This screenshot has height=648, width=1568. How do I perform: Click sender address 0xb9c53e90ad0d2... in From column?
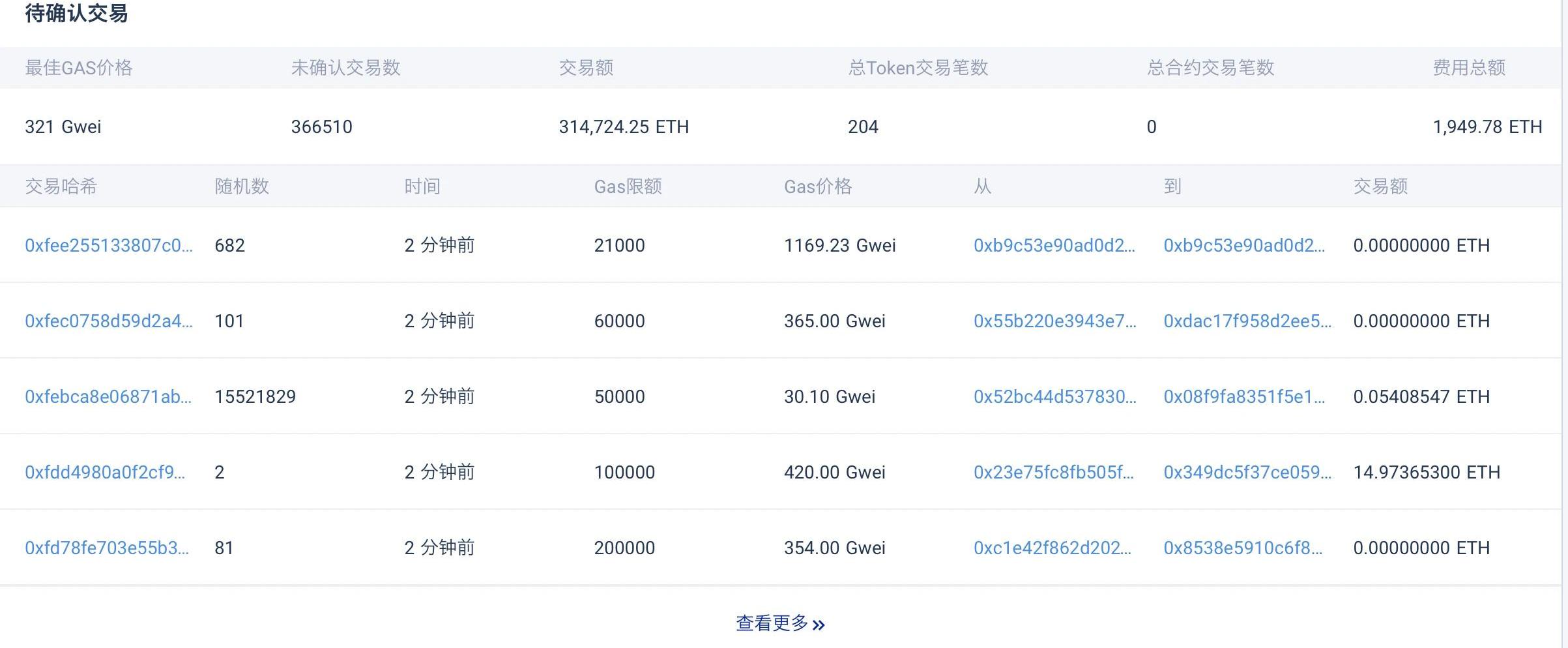1054,245
